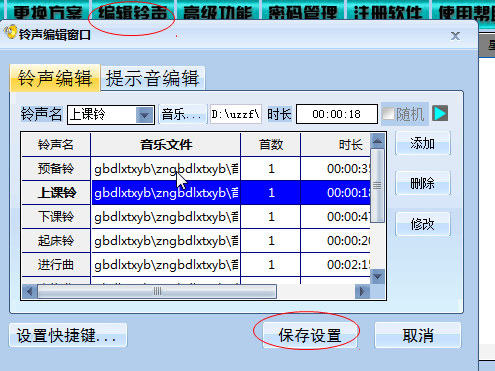Open the 密码管理 menu
The height and width of the screenshot is (371, 495).
(303, 12)
